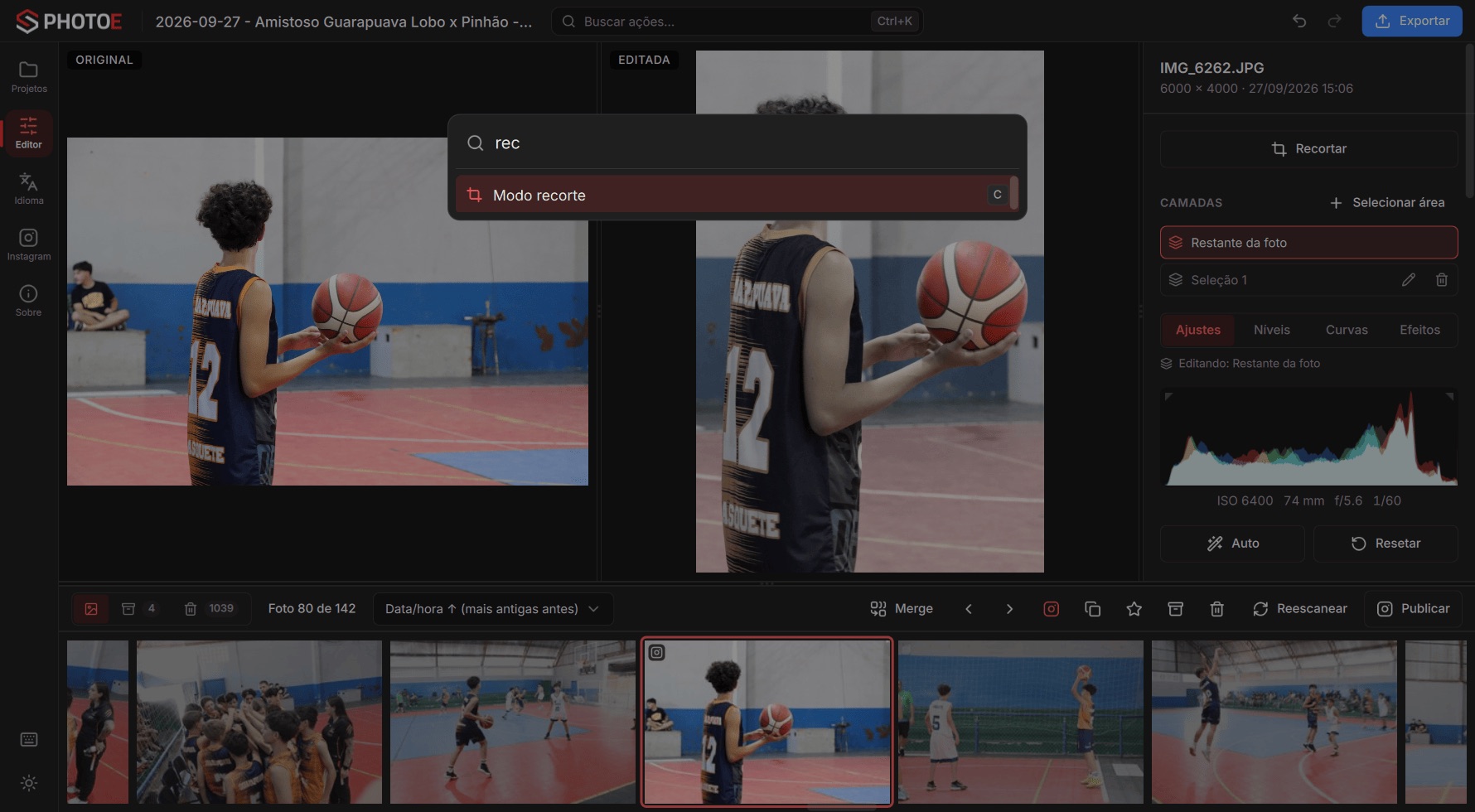Open the Projetos sidebar section
Image resolution: width=1475 pixels, height=812 pixels.
[29, 77]
